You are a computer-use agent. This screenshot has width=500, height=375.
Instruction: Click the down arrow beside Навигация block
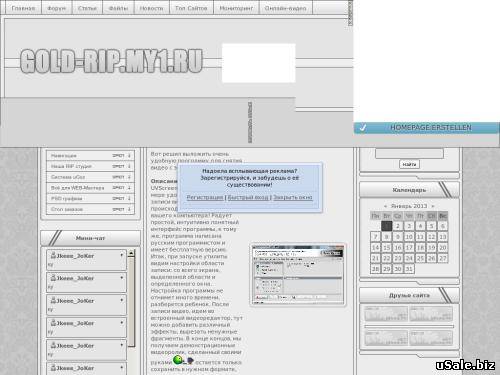129,155
